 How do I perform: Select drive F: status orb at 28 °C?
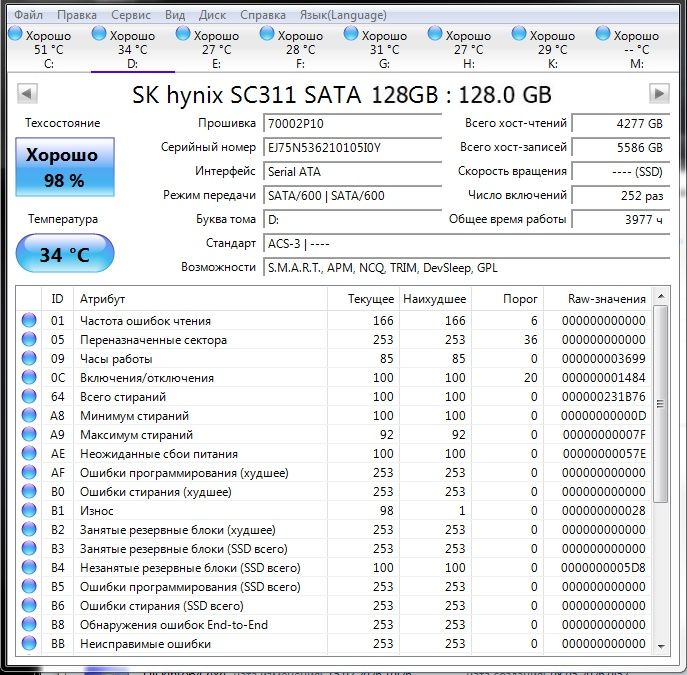[x=267, y=34]
